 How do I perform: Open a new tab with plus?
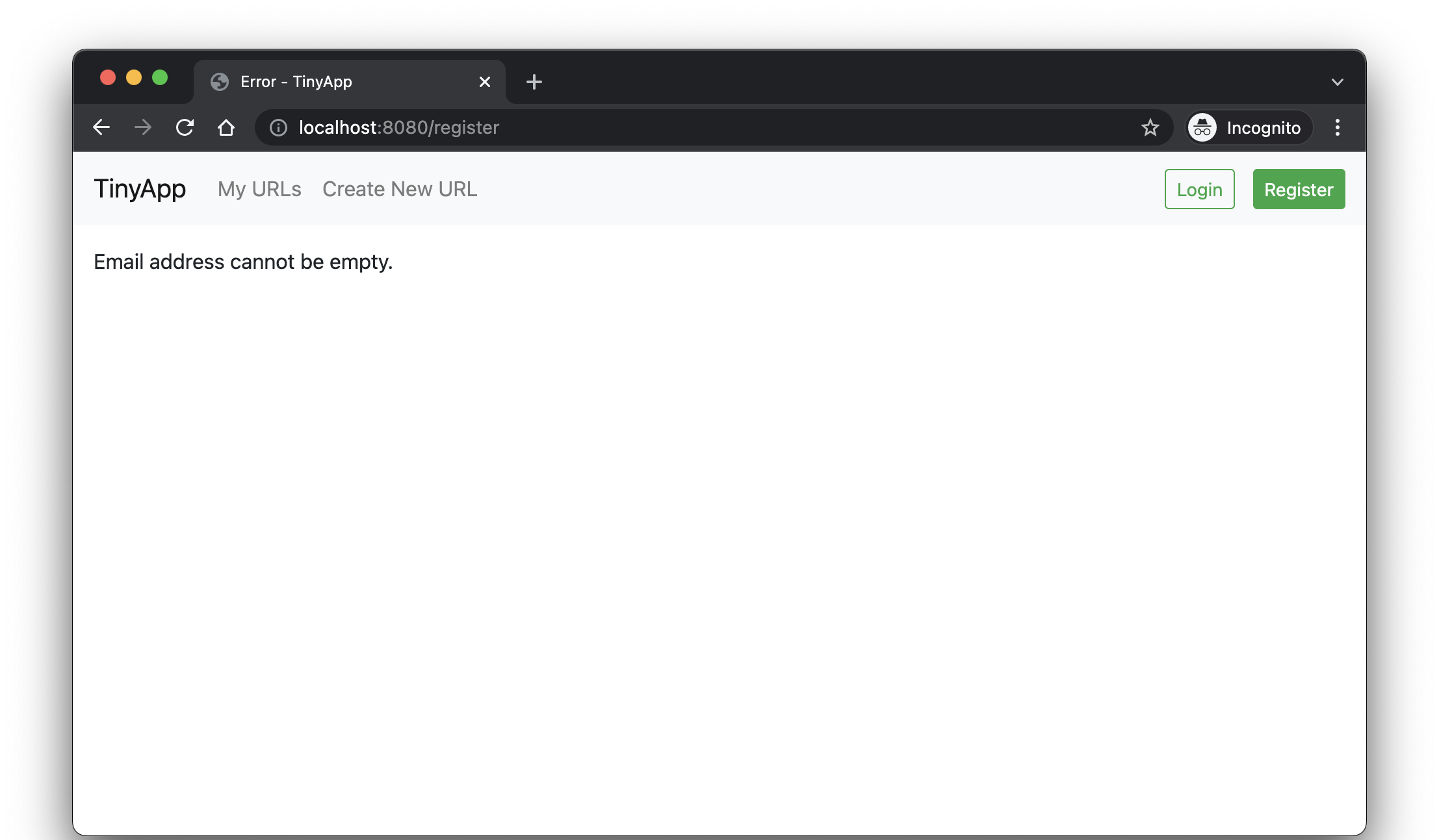tap(534, 82)
